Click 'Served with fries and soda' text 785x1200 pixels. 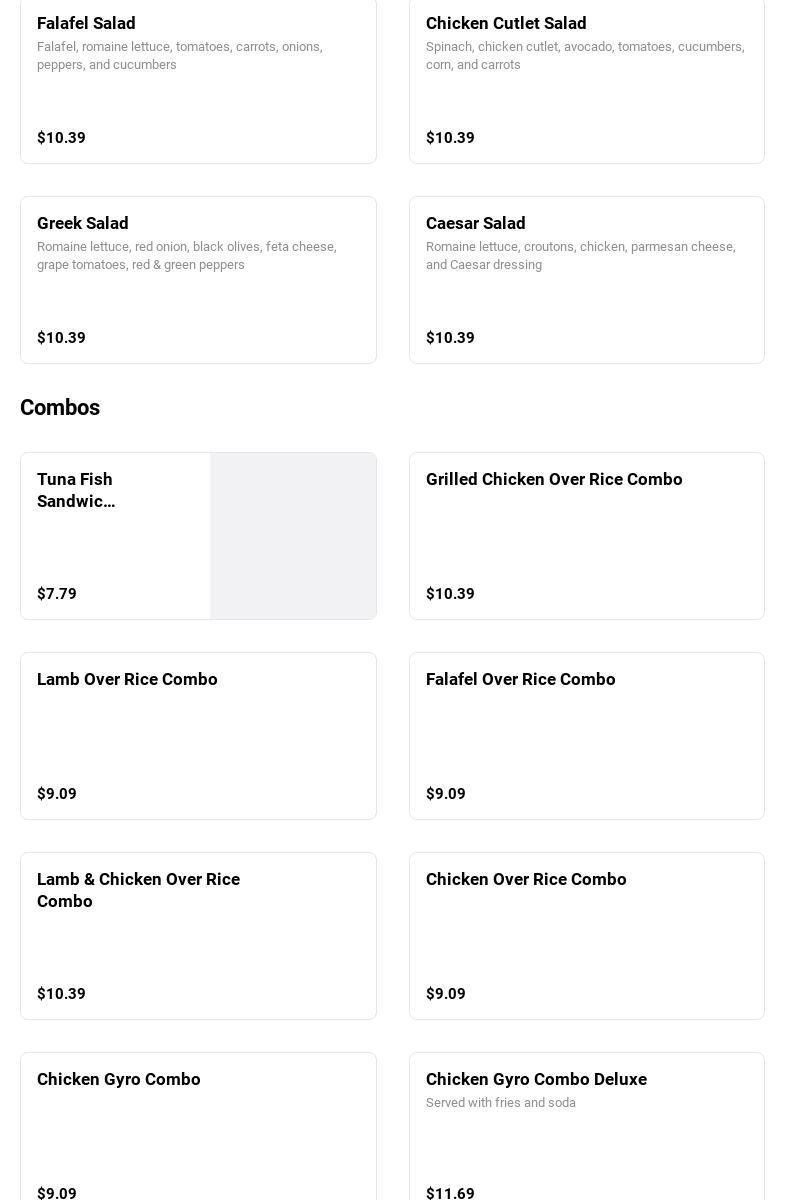tap(501, 1103)
